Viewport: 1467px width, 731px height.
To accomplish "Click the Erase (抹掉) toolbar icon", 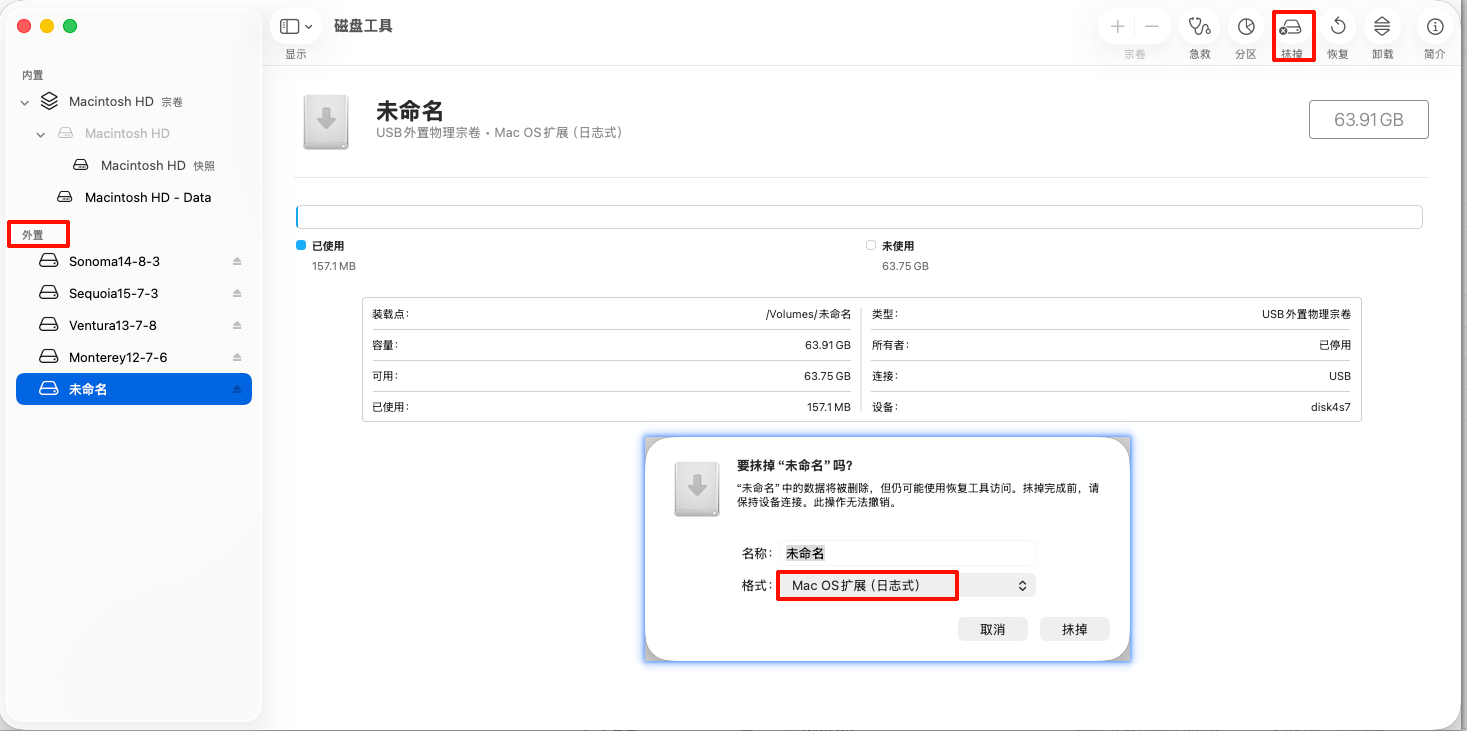I will pyautogui.click(x=1292, y=27).
